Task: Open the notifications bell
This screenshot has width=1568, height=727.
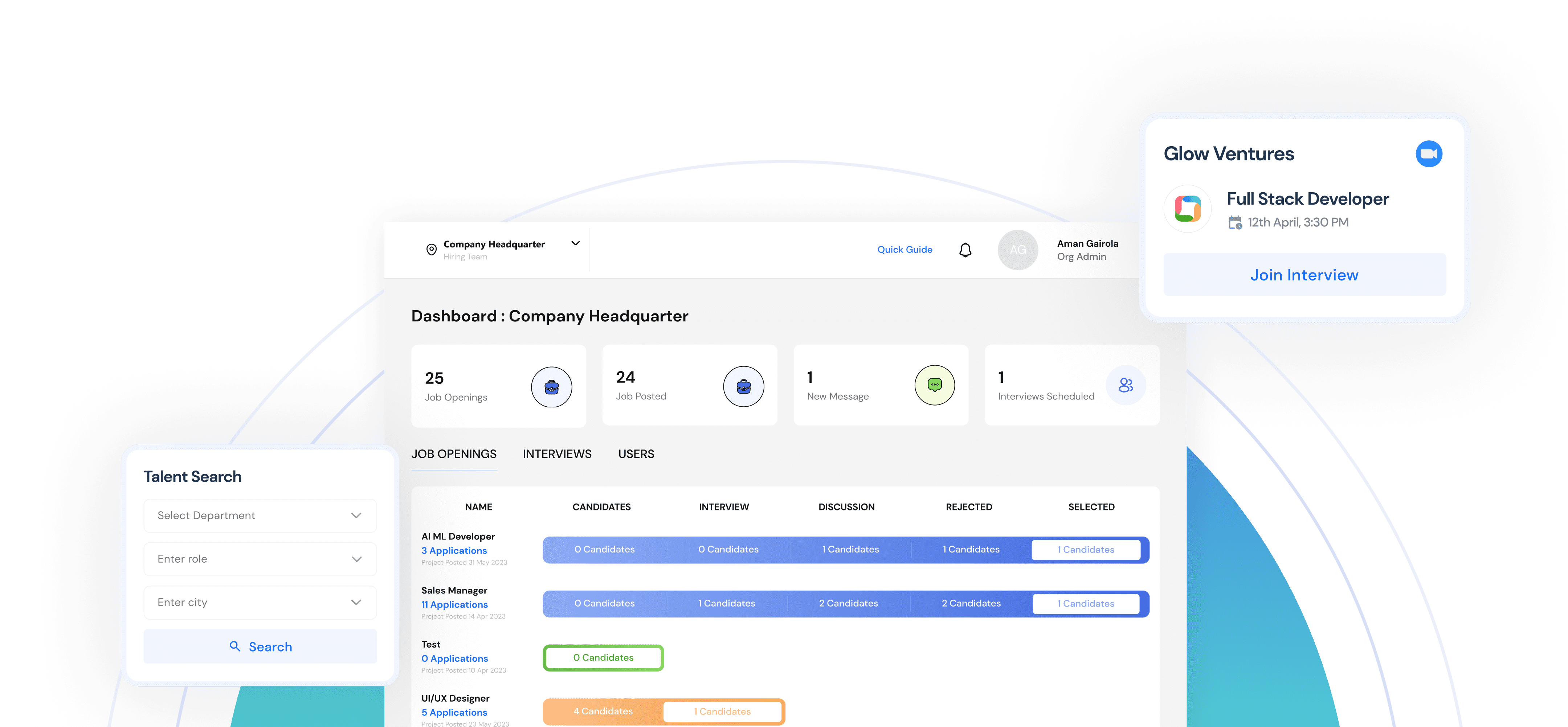Action: click(x=965, y=250)
